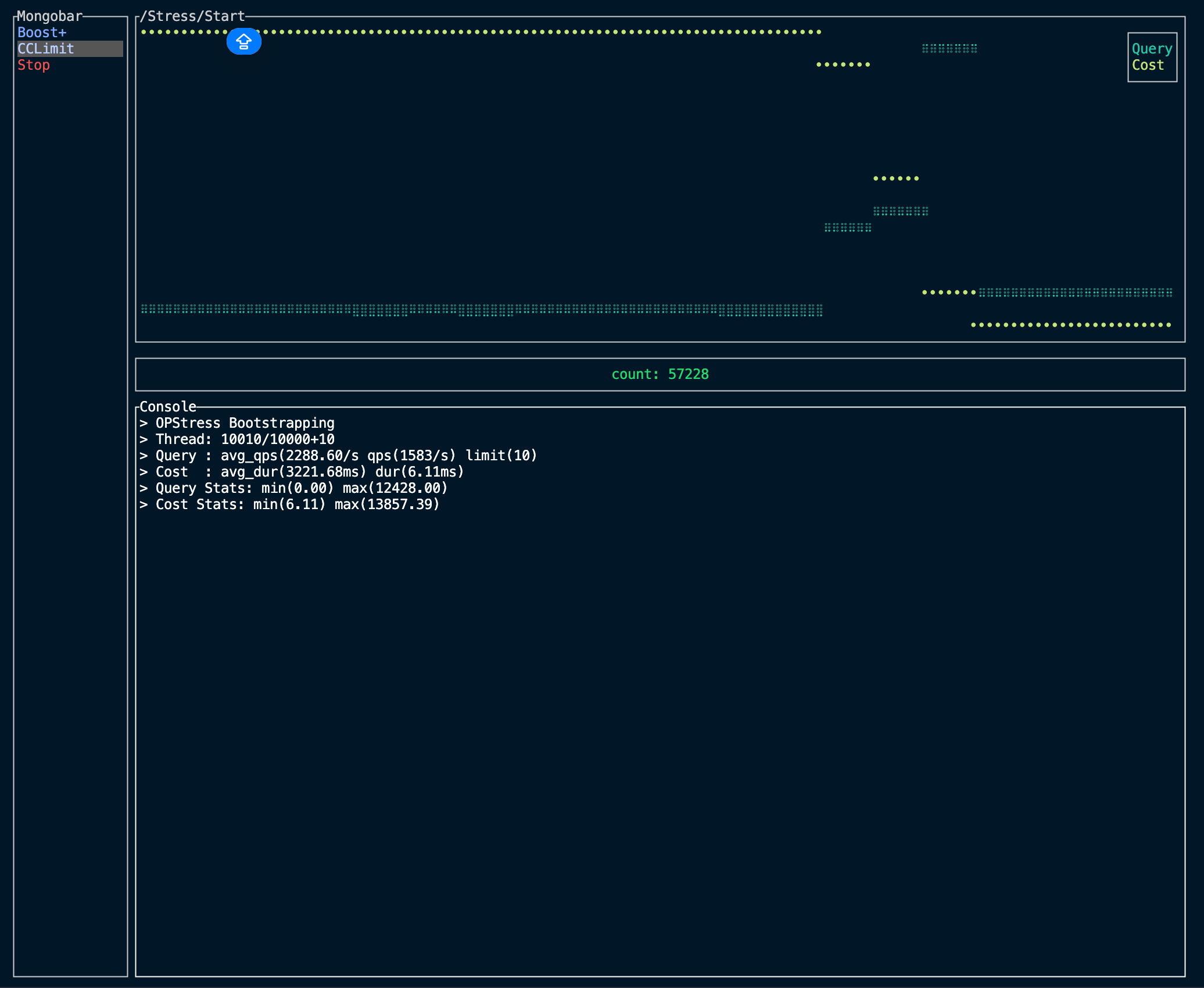Click the Query avg_qps console line
The width and height of the screenshot is (1204, 988).
tap(338, 456)
